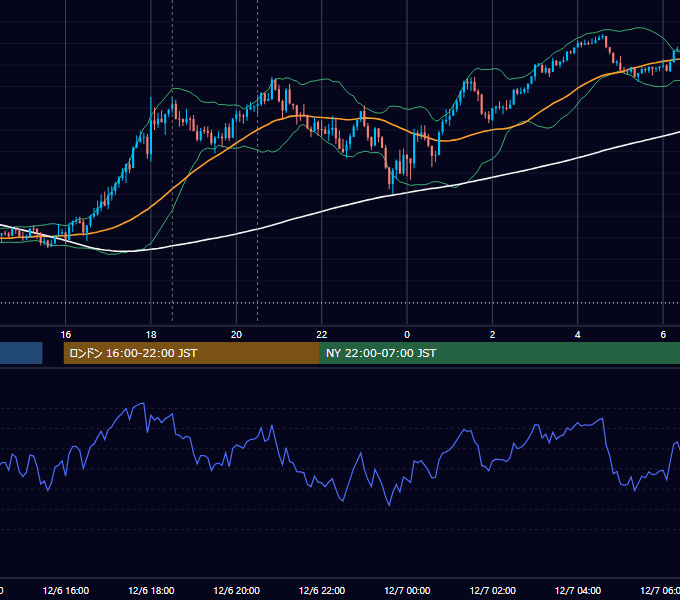The width and height of the screenshot is (680, 600).
Task: Click the 2 hour label on price chart axis
Action: [x=492, y=335]
